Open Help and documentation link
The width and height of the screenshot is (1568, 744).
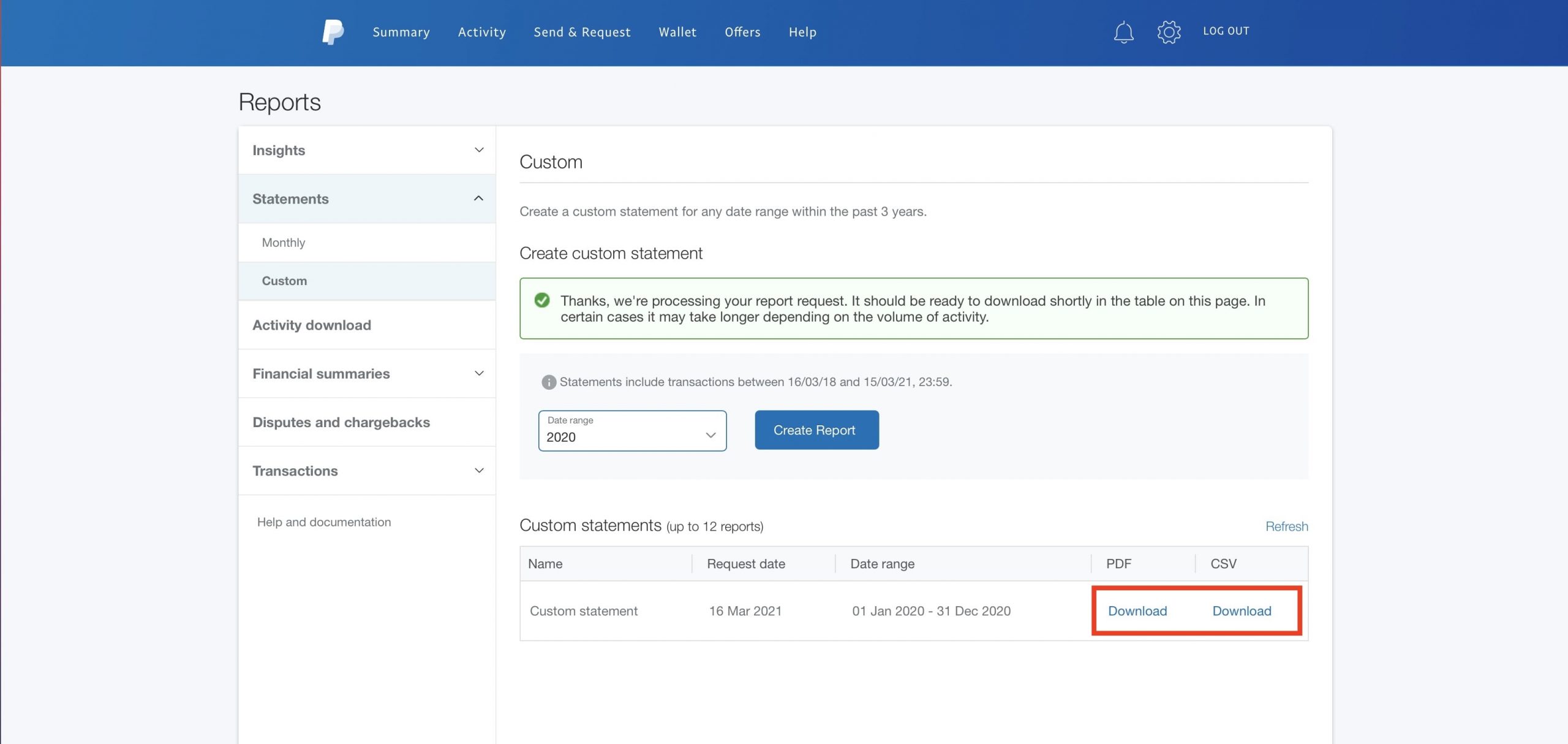click(324, 522)
